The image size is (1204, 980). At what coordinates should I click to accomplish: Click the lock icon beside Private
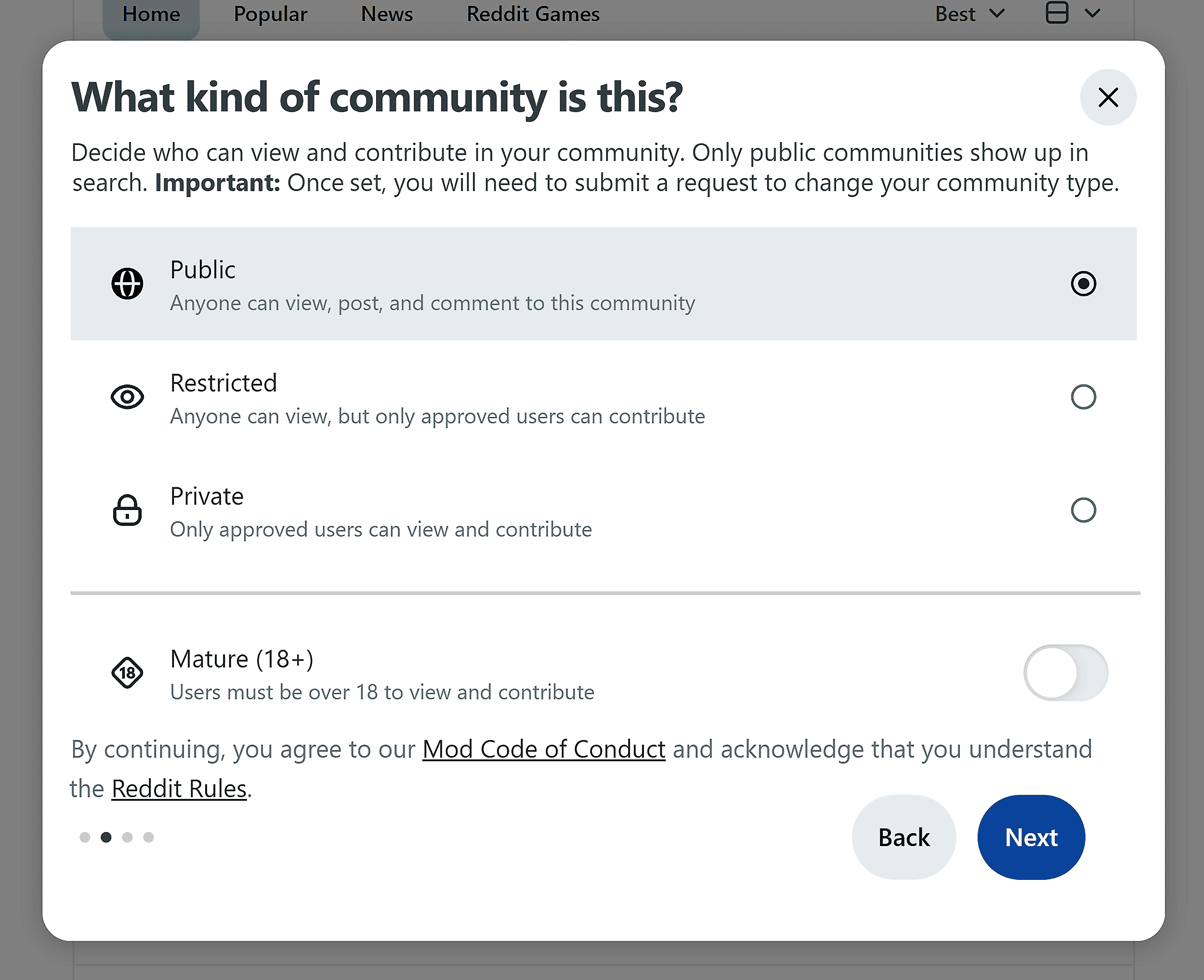(x=128, y=510)
